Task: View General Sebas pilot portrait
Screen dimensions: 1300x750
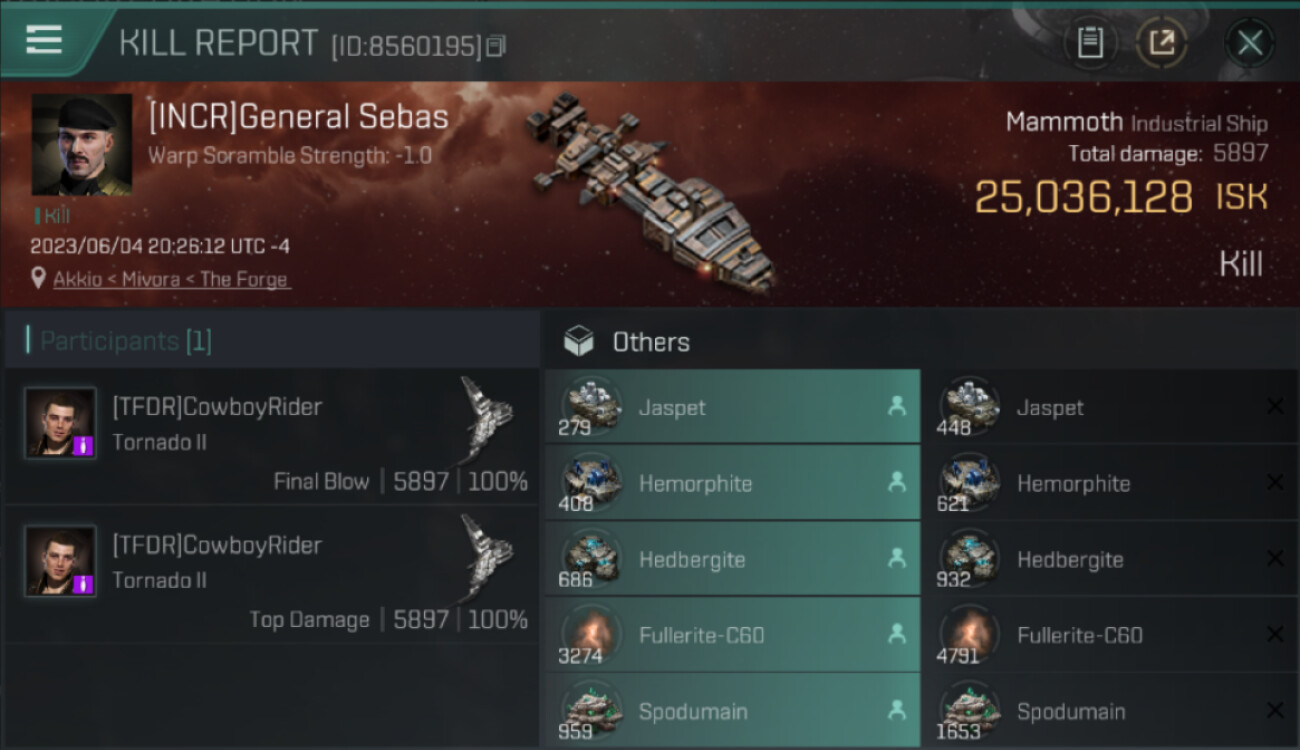Action: (82, 145)
